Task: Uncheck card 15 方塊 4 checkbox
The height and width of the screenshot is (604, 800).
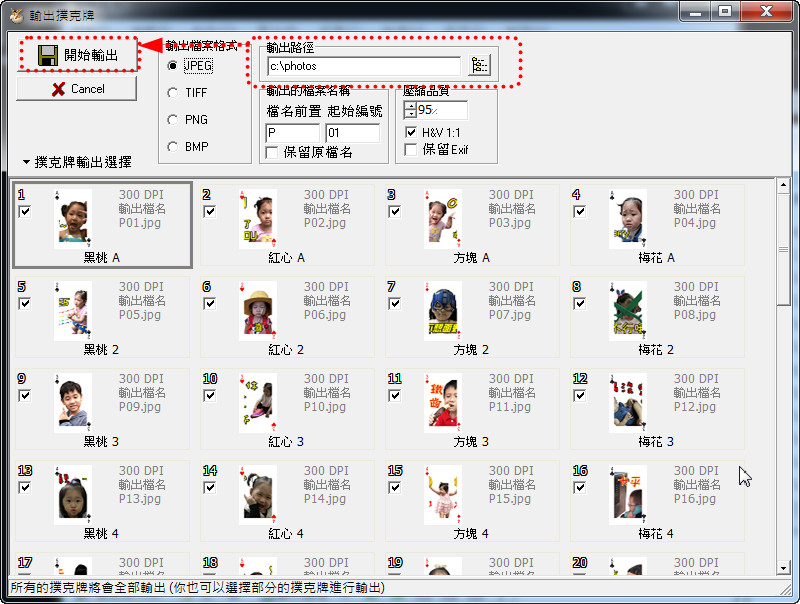Action: click(394, 488)
